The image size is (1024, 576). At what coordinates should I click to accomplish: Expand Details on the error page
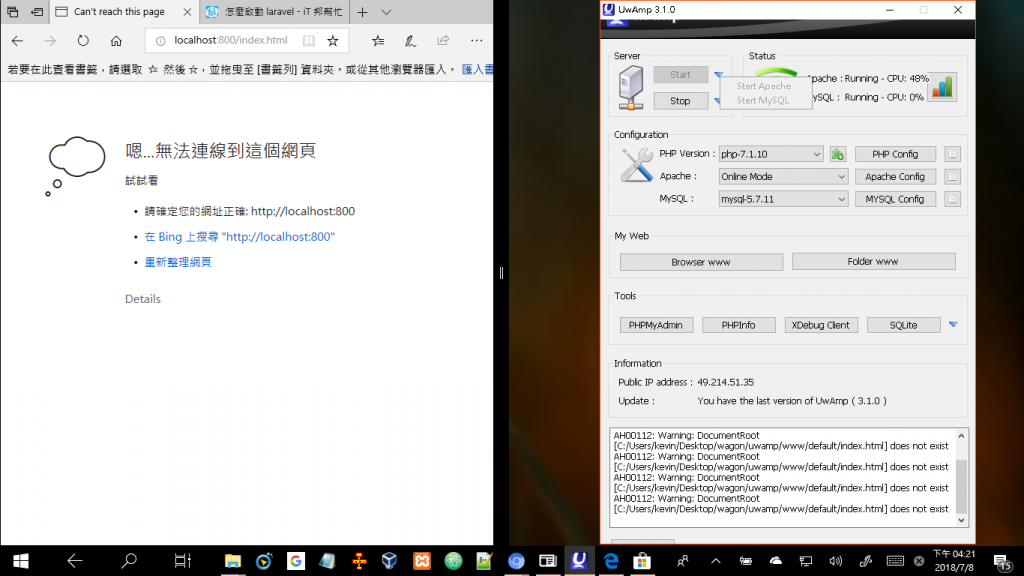pyautogui.click(x=142, y=298)
